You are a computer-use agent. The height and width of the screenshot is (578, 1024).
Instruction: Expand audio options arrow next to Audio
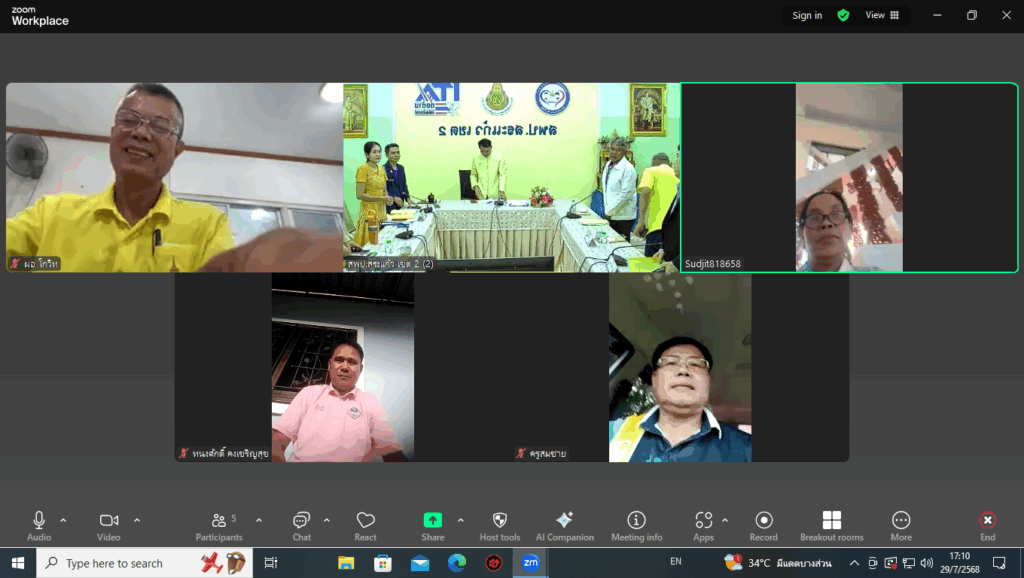pos(63,520)
